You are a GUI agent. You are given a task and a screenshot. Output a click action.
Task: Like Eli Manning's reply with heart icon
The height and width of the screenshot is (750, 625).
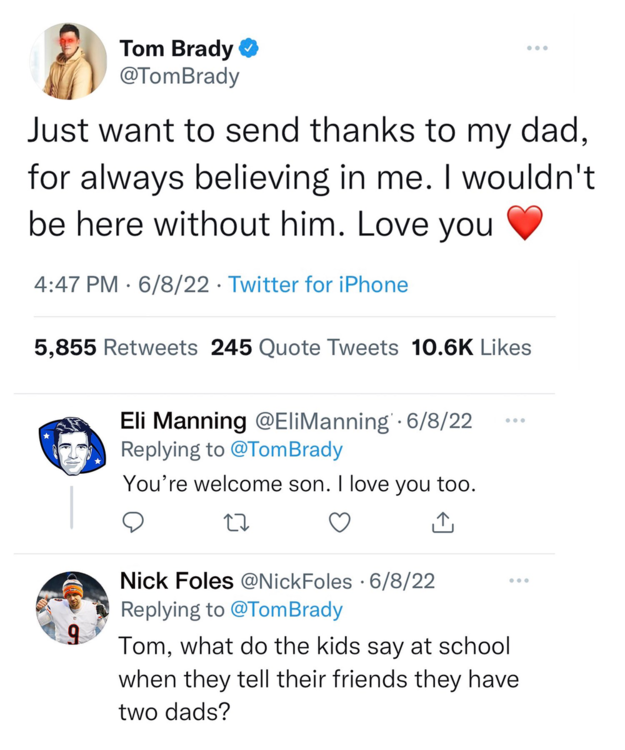(x=341, y=521)
